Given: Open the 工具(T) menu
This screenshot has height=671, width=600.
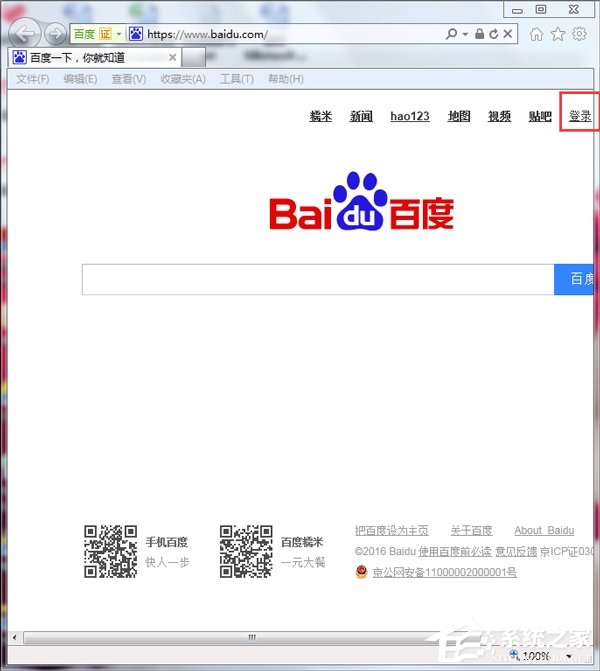Looking at the screenshot, I should click(x=236, y=79).
